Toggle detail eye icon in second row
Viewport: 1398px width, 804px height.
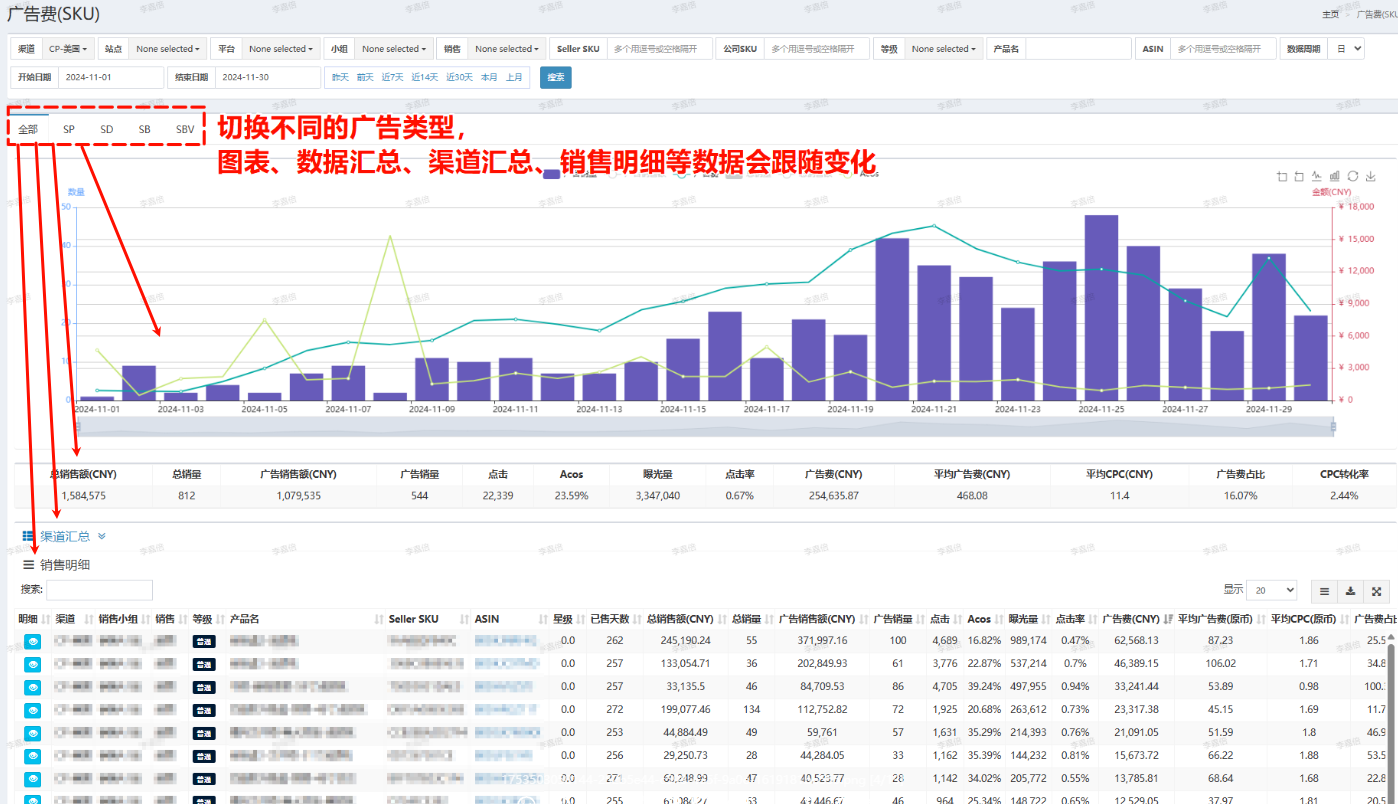[32, 664]
